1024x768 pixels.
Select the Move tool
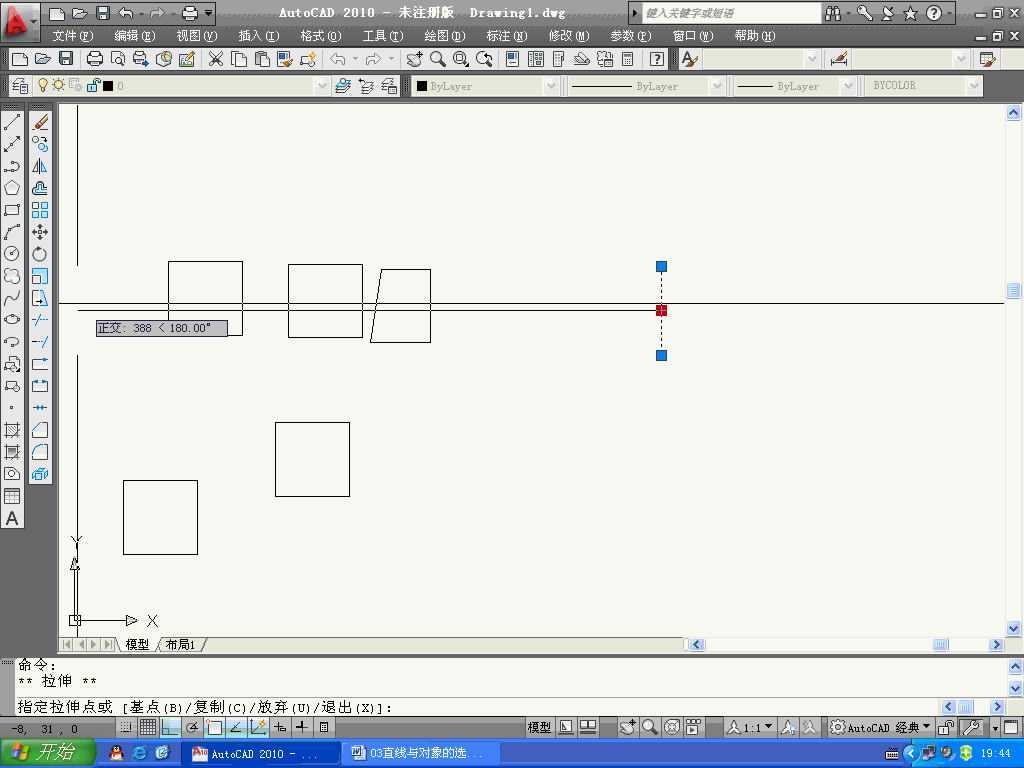[40, 232]
